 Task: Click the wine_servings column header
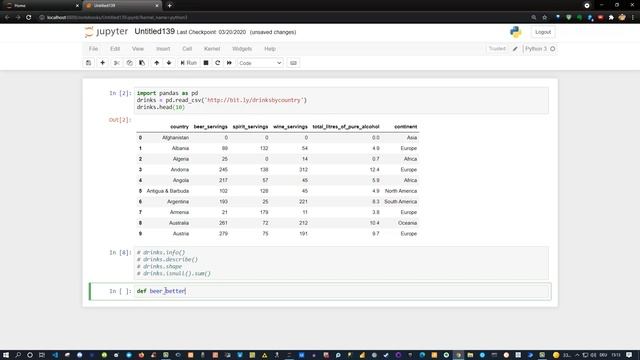290,127
